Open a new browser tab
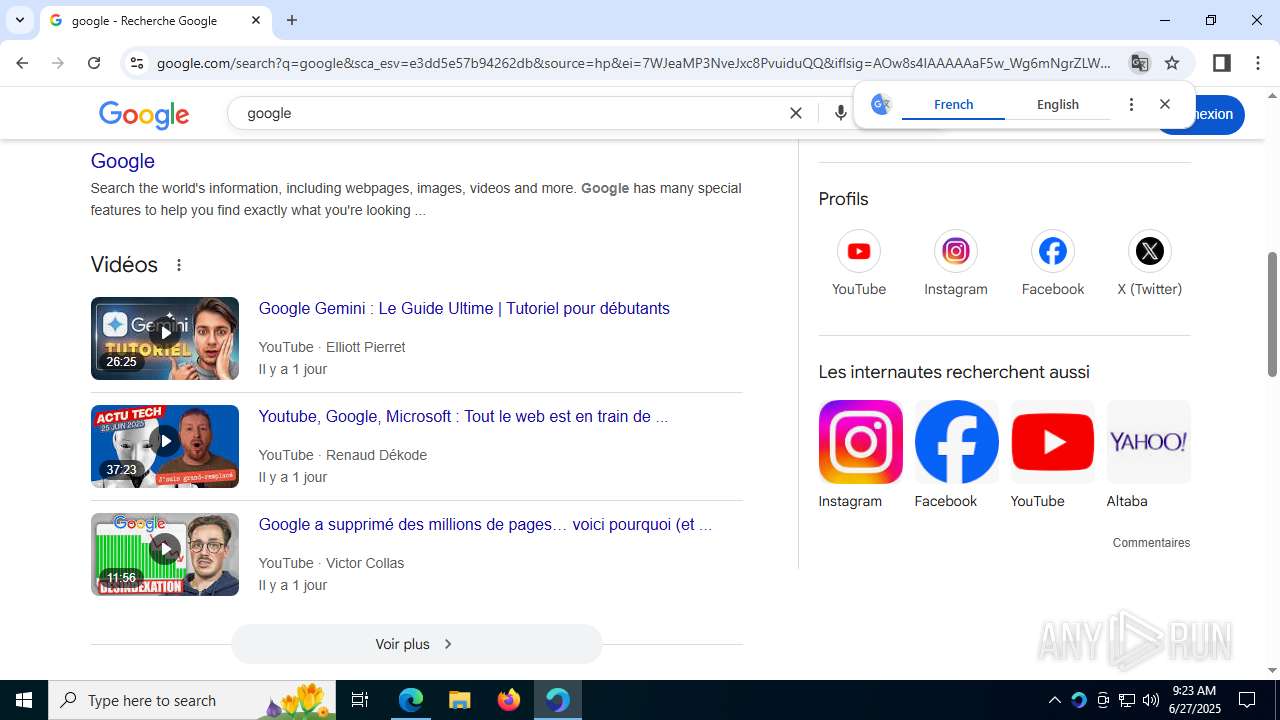Screen dimensions: 1280x720 coord(292,20)
